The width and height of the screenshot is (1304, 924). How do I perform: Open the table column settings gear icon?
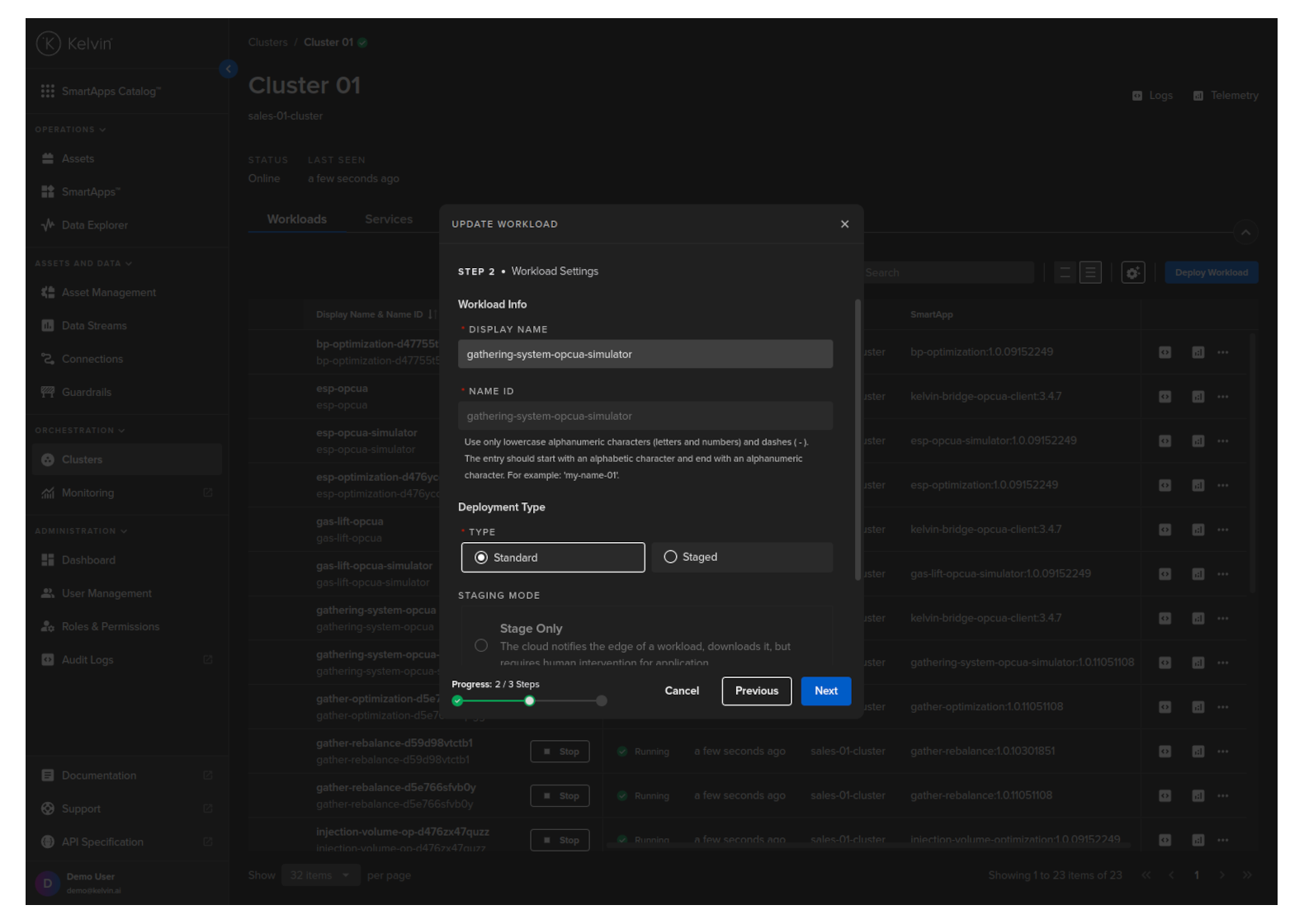pyautogui.click(x=1132, y=273)
